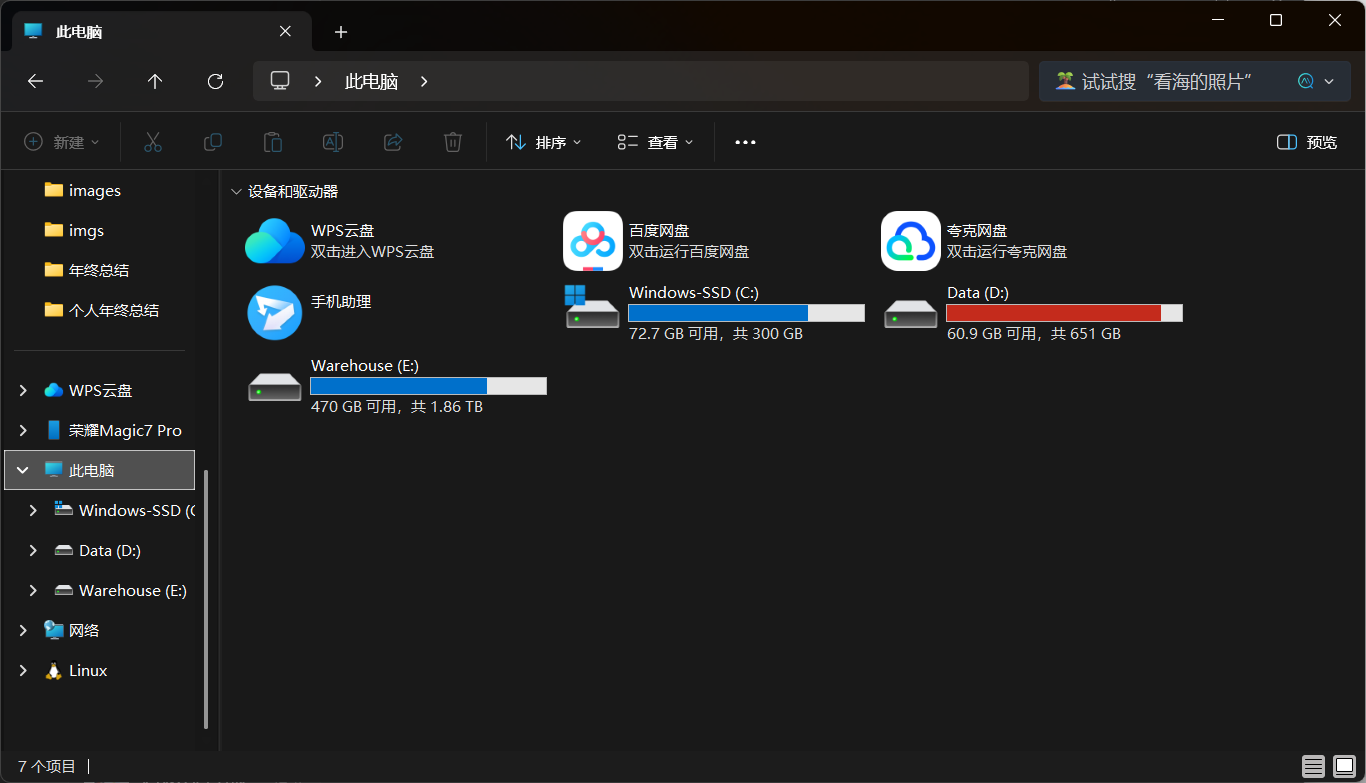This screenshot has width=1366, height=783.
Task: Select the 夸克网盘 drive icon
Action: point(911,241)
